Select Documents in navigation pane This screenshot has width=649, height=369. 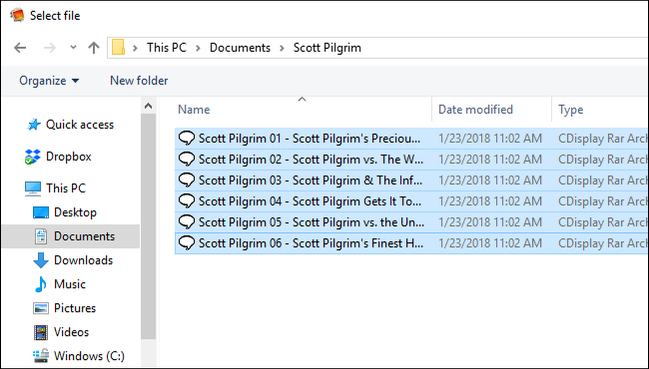[x=84, y=236]
